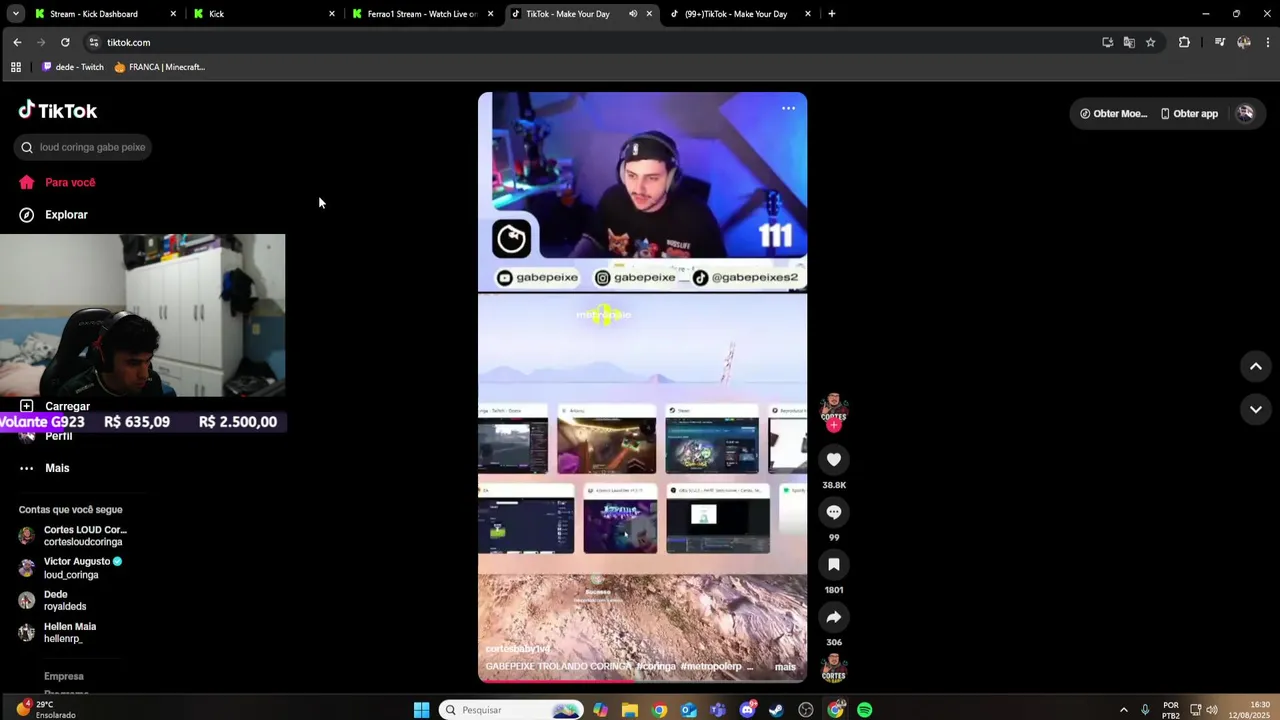The image size is (1280, 720).
Task: Open the Windows Start menu
Action: click(421, 710)
